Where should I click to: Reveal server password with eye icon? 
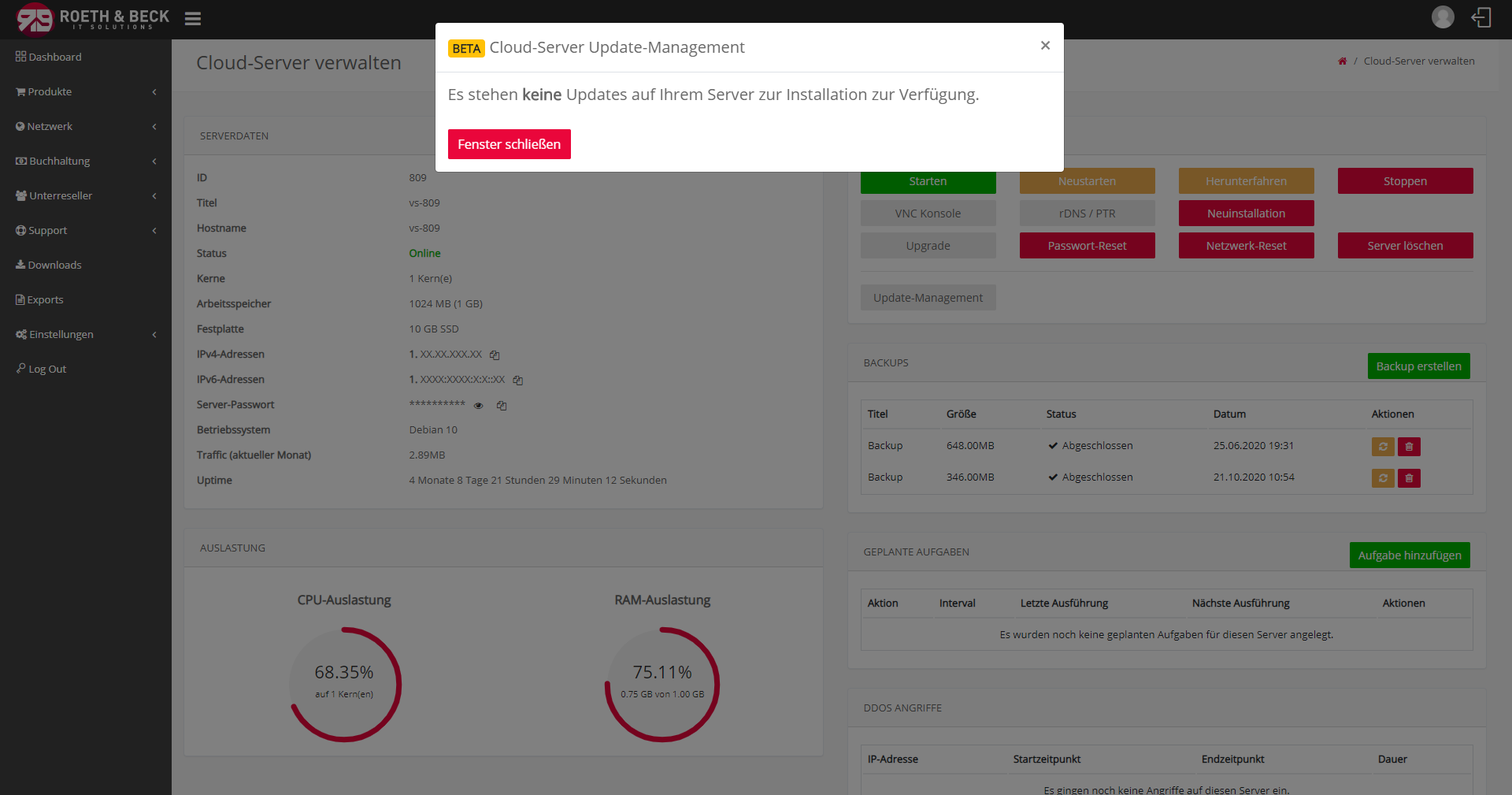[x=478, y=406]
